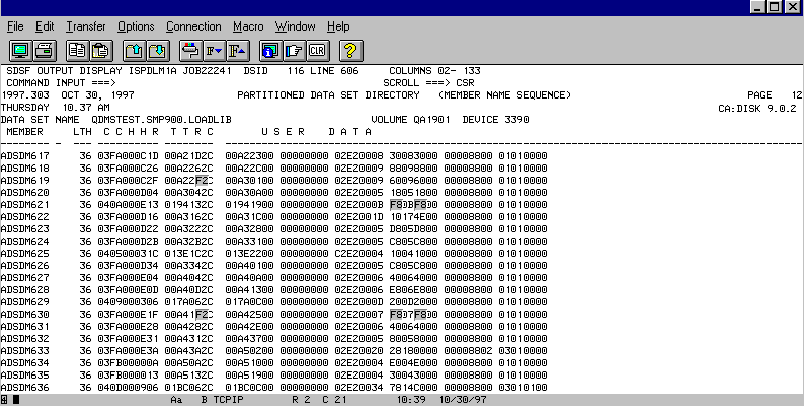Viewport: 804px width, 406px height.
Task: Select member row ADSDM629
Action: coord(274,301)
